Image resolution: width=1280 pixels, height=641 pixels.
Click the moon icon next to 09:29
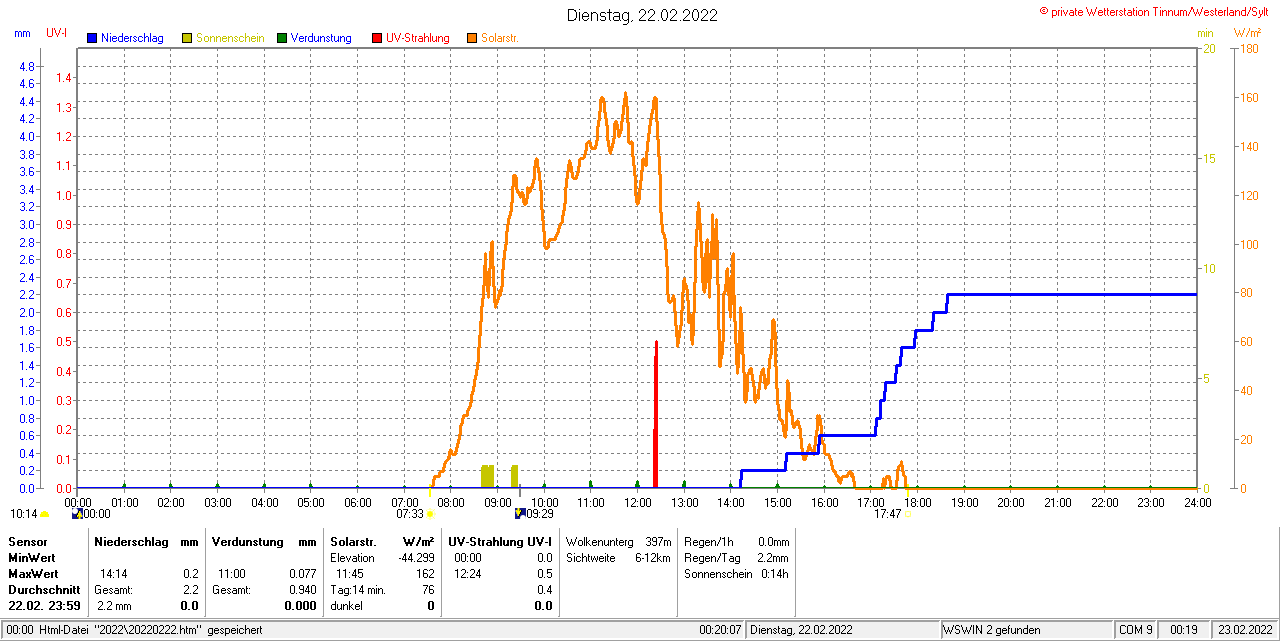pyautogui.click(x=519, y=514)
